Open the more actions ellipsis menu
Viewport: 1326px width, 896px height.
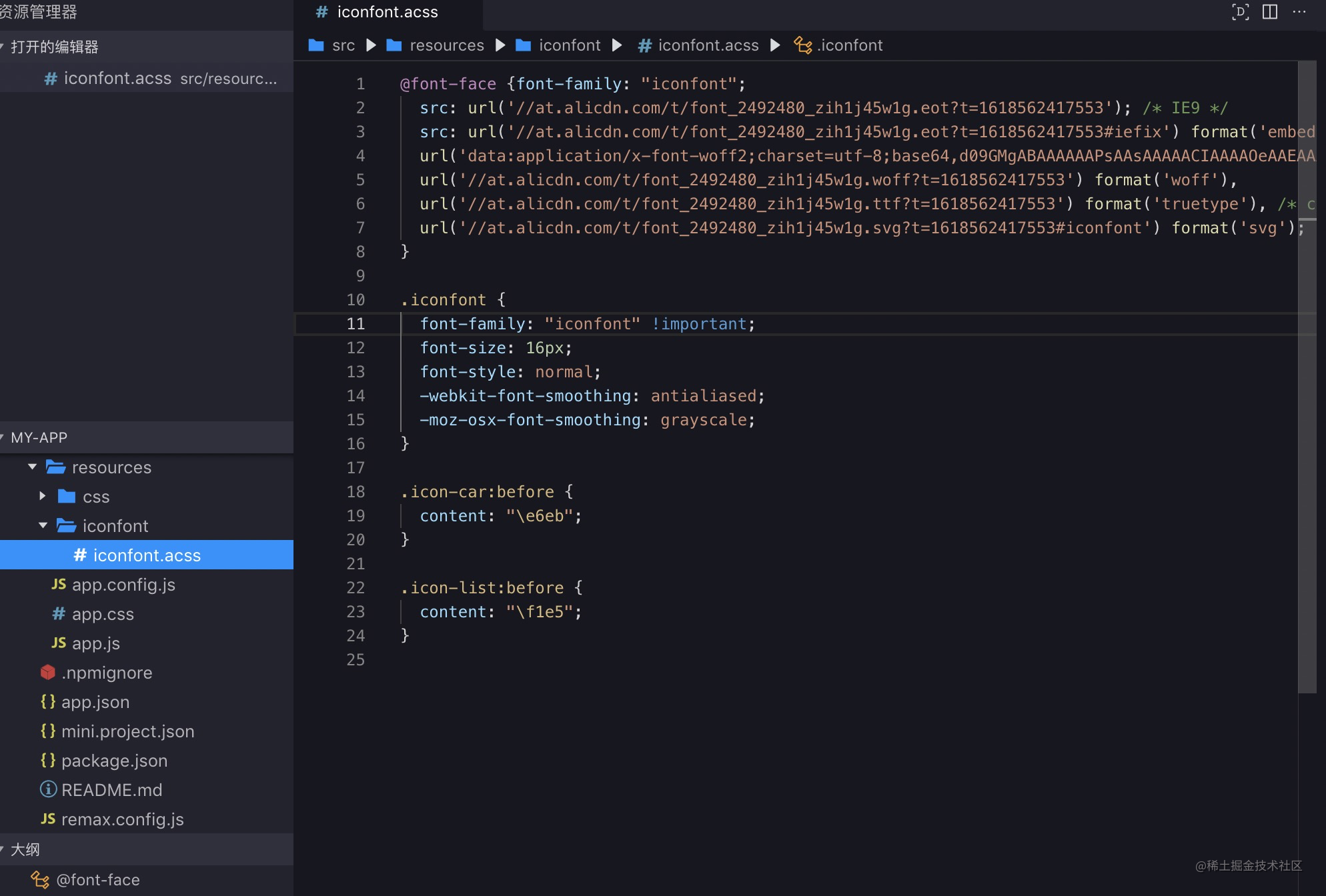click(x=1299, y=12)
